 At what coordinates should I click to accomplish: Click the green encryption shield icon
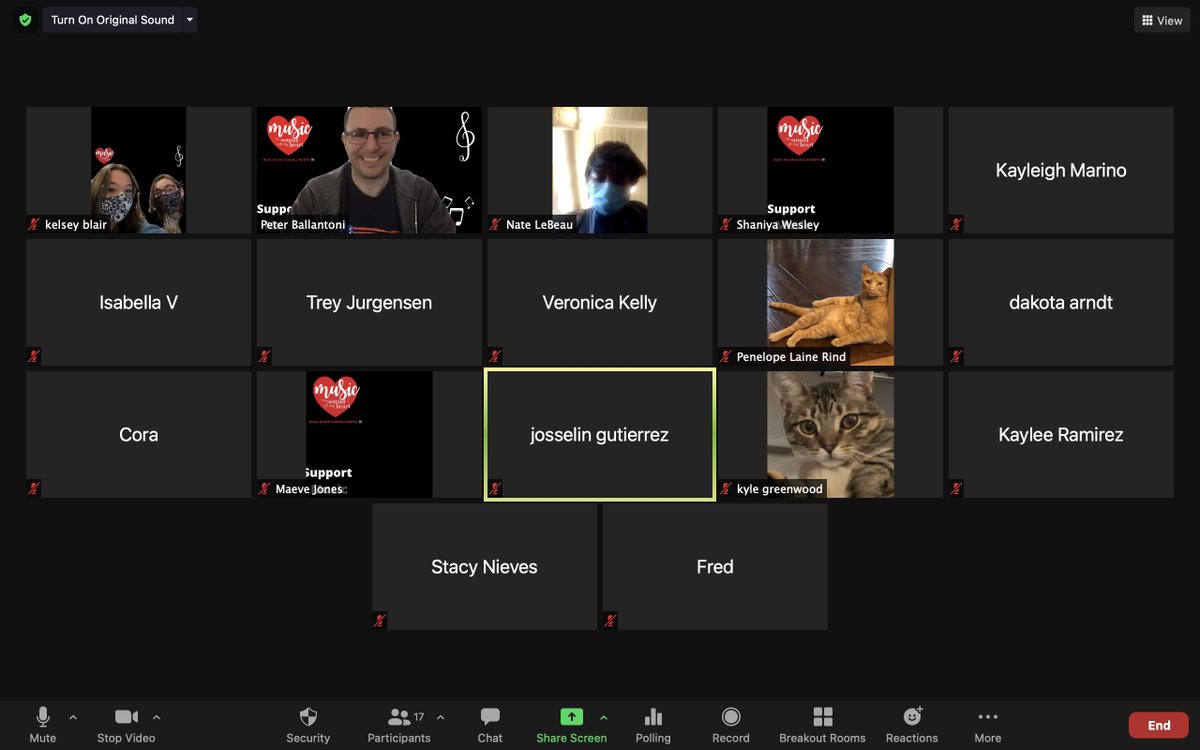[x=24, y=20]
